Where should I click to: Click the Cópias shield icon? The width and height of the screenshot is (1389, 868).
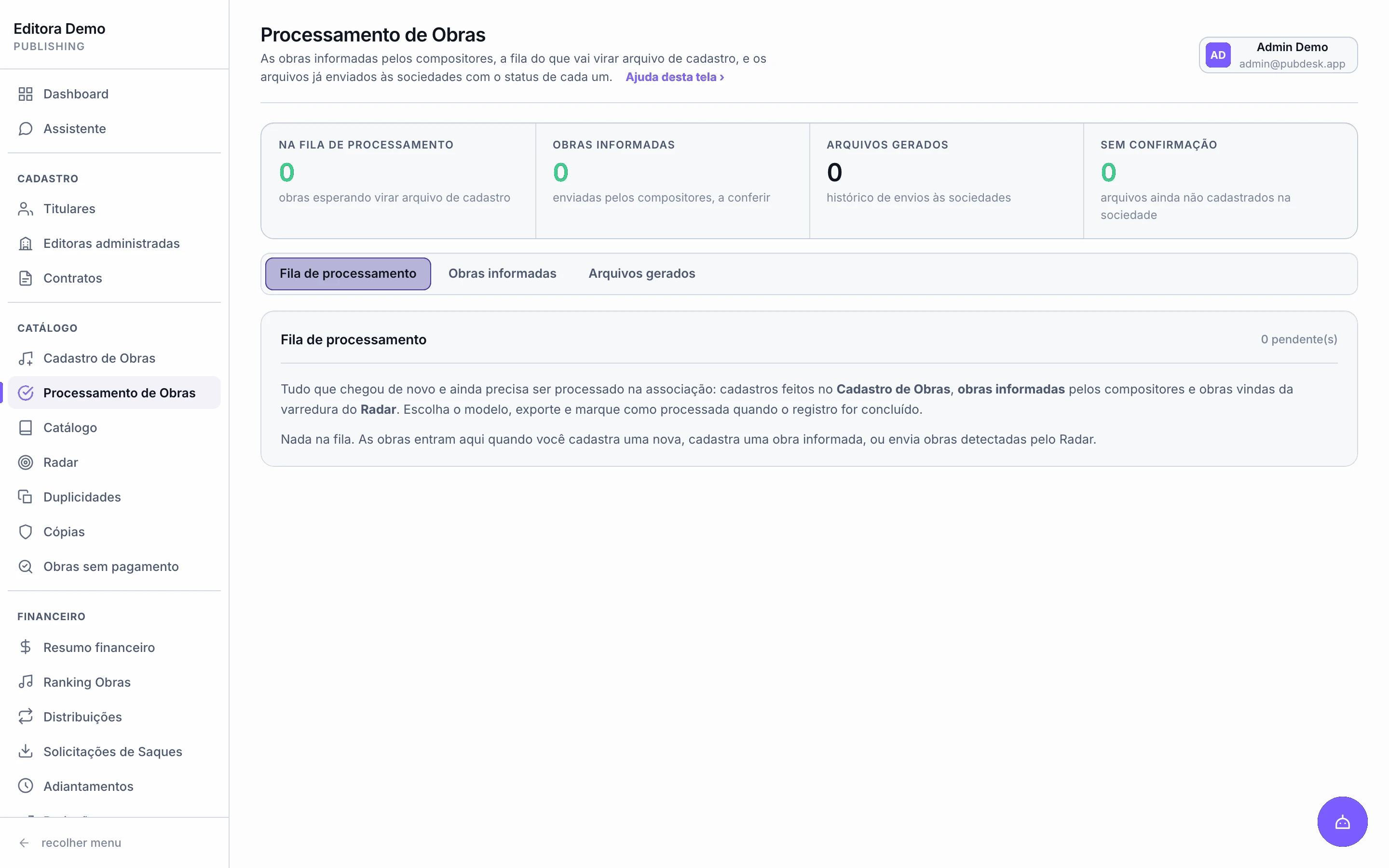(x=25, y=532)
